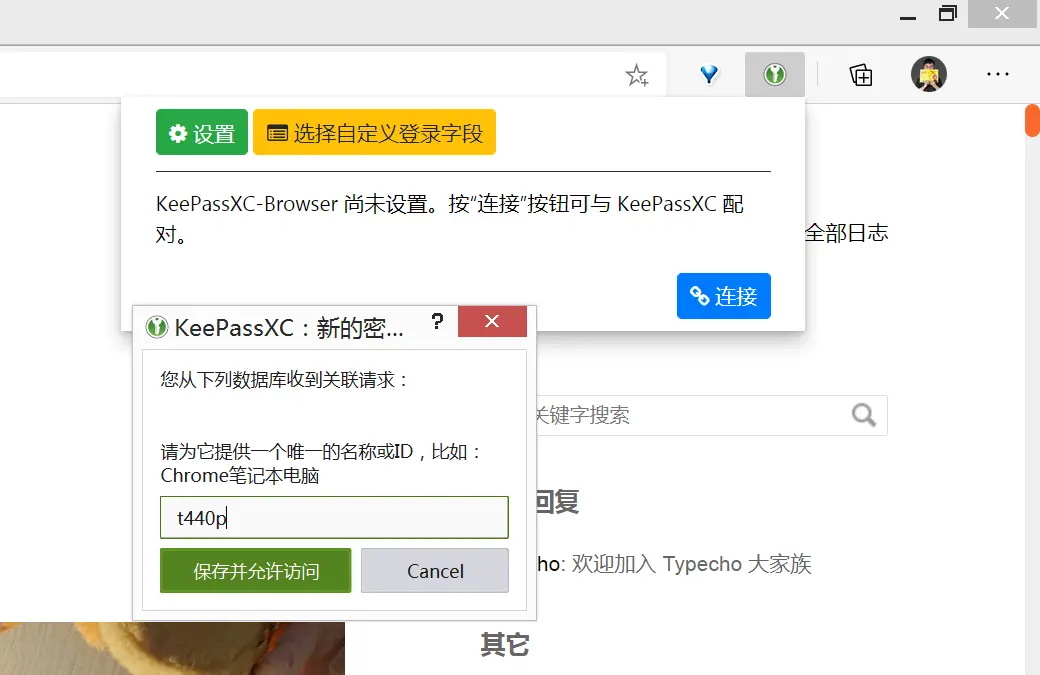Open the user profile avatar

pyautogui.click(x=929, y=75)
